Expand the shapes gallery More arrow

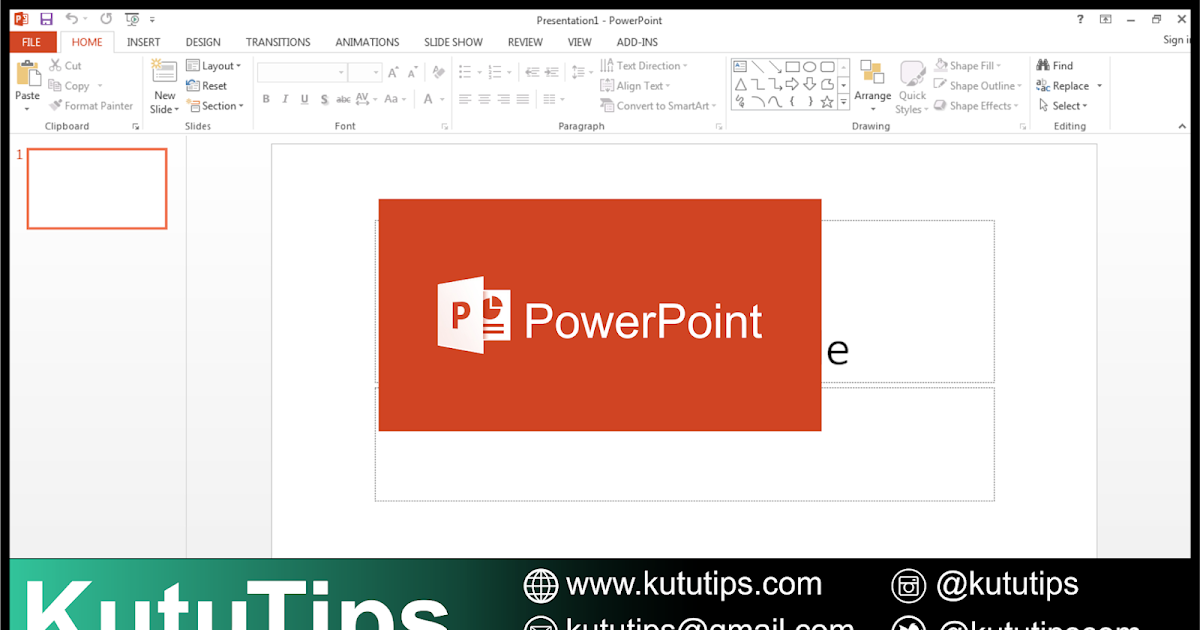click(x=844, y=102)
